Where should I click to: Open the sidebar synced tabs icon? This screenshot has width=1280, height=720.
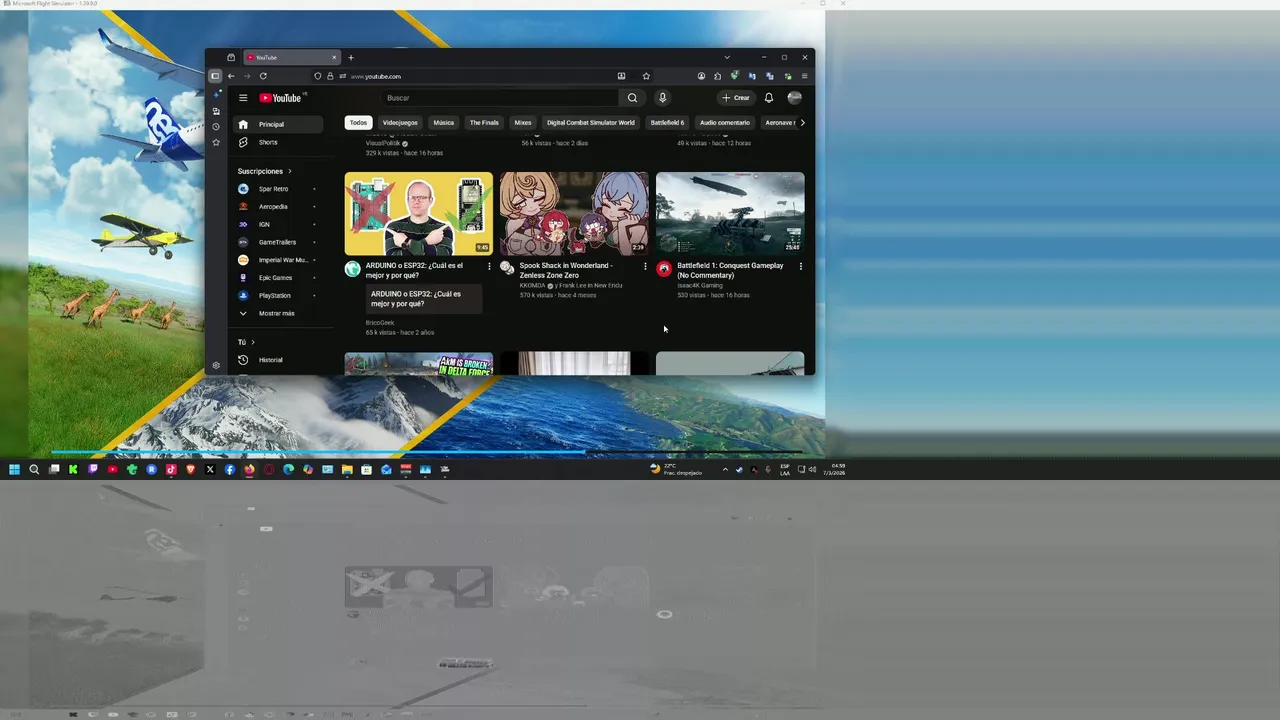click(215, 111)
